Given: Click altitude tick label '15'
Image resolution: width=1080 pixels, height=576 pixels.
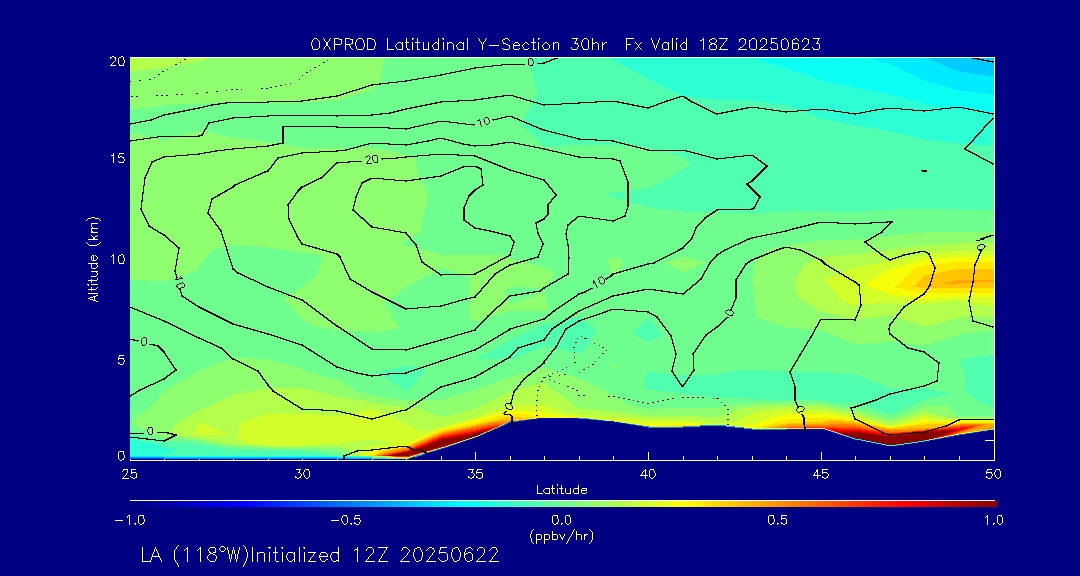Looking at the screenshot, I should pos(117,158).
